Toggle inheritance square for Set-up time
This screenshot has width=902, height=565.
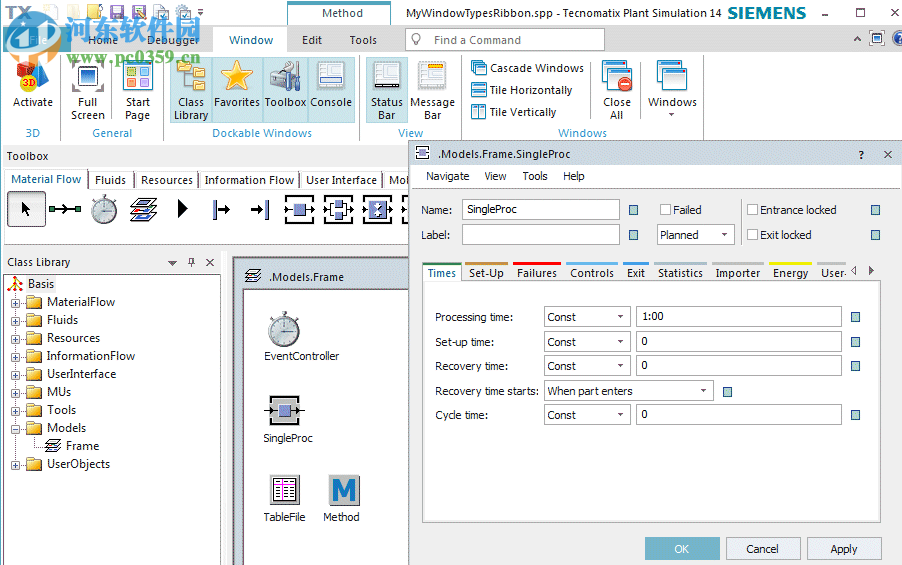point(855,342)
